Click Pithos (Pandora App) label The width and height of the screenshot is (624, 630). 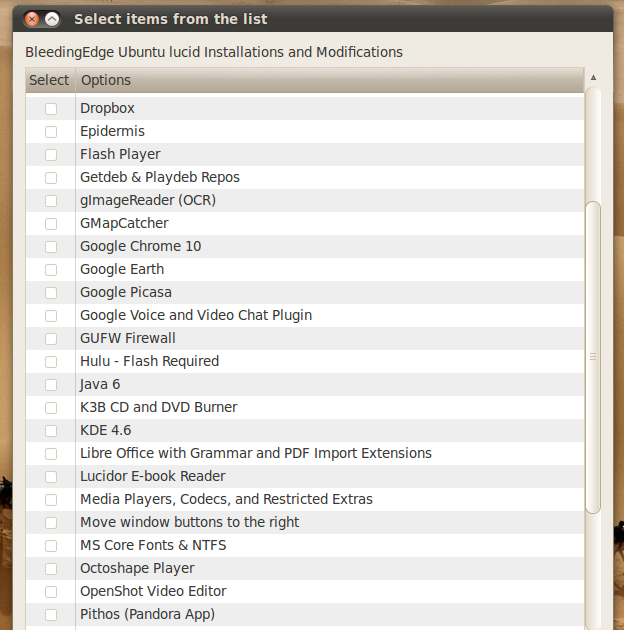pos(147,614)
